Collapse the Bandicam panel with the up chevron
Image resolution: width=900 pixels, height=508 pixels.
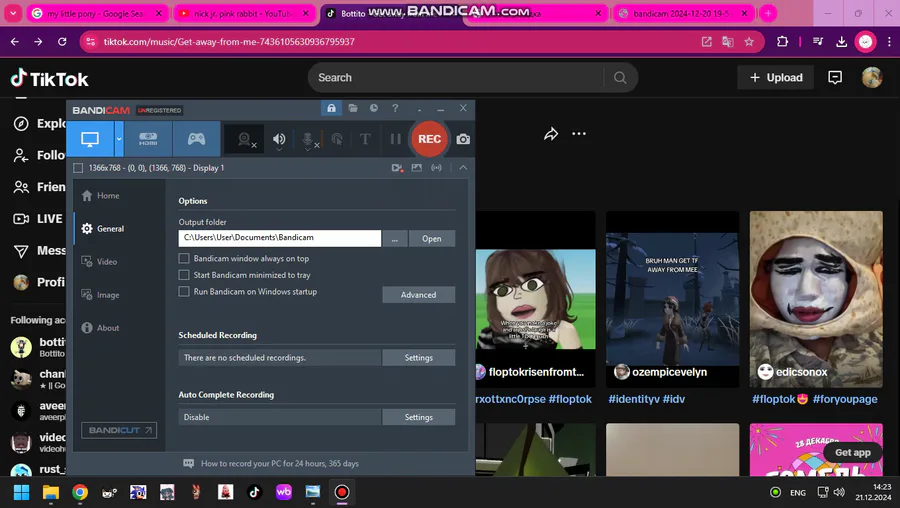[x=463, y=168]
